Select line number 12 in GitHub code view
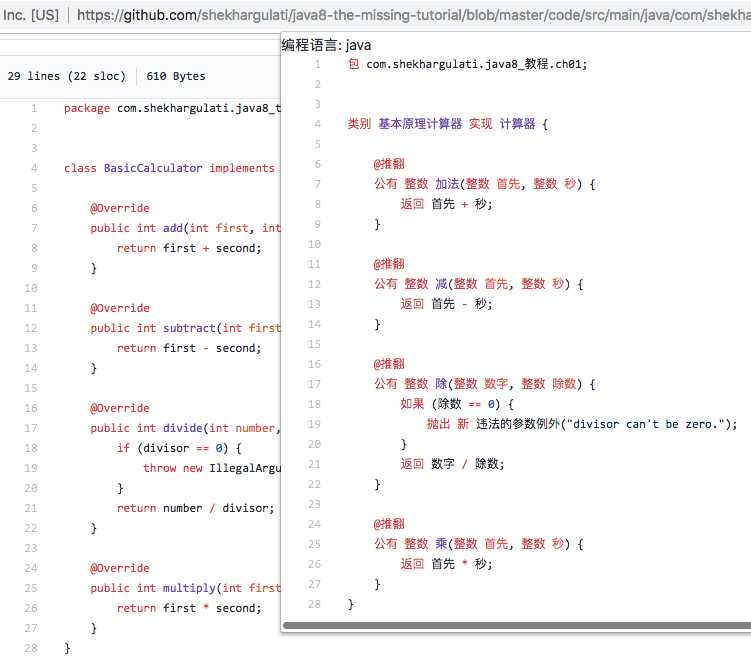The width and height of the screenshot is (751, 658). click(x=31, y=328)
